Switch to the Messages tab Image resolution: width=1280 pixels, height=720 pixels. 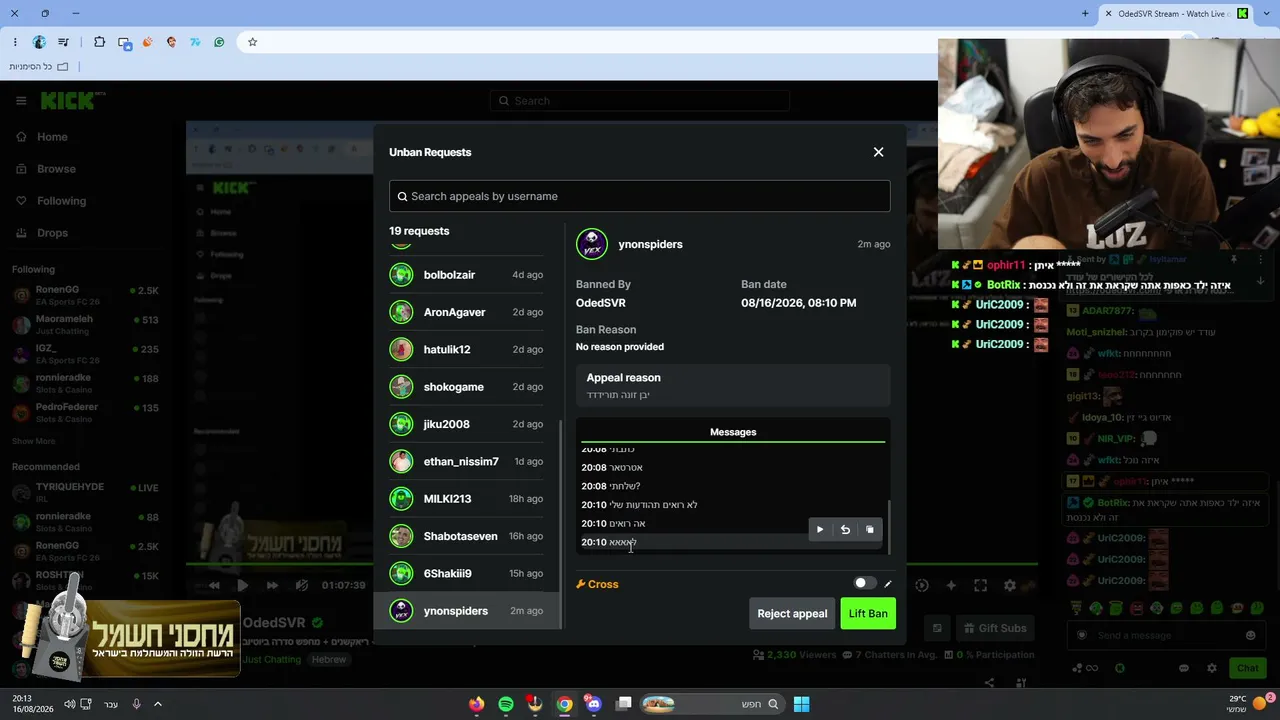point(733,432)
